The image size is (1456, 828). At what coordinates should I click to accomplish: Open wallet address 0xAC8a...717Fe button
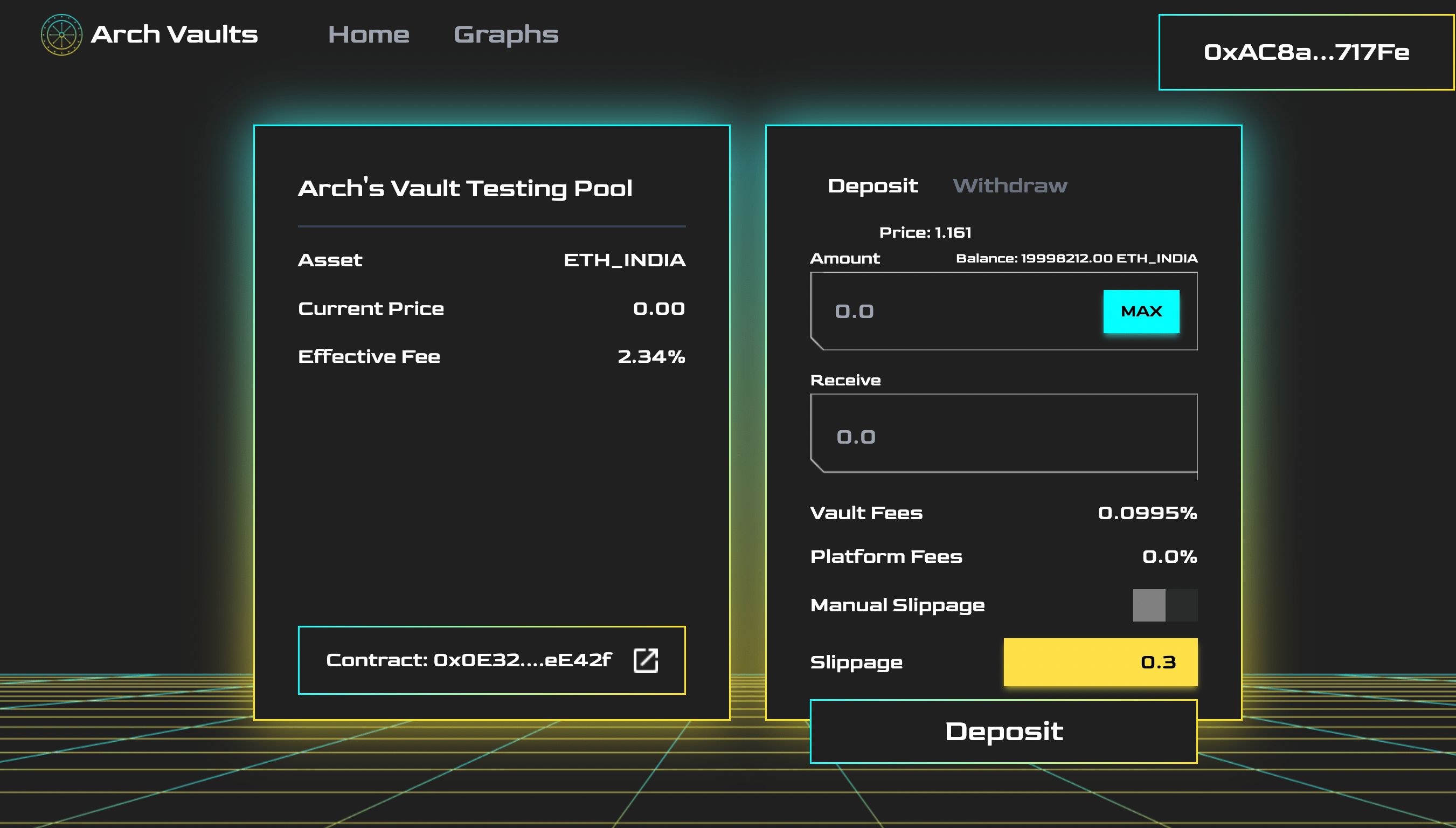point(1306,52)
